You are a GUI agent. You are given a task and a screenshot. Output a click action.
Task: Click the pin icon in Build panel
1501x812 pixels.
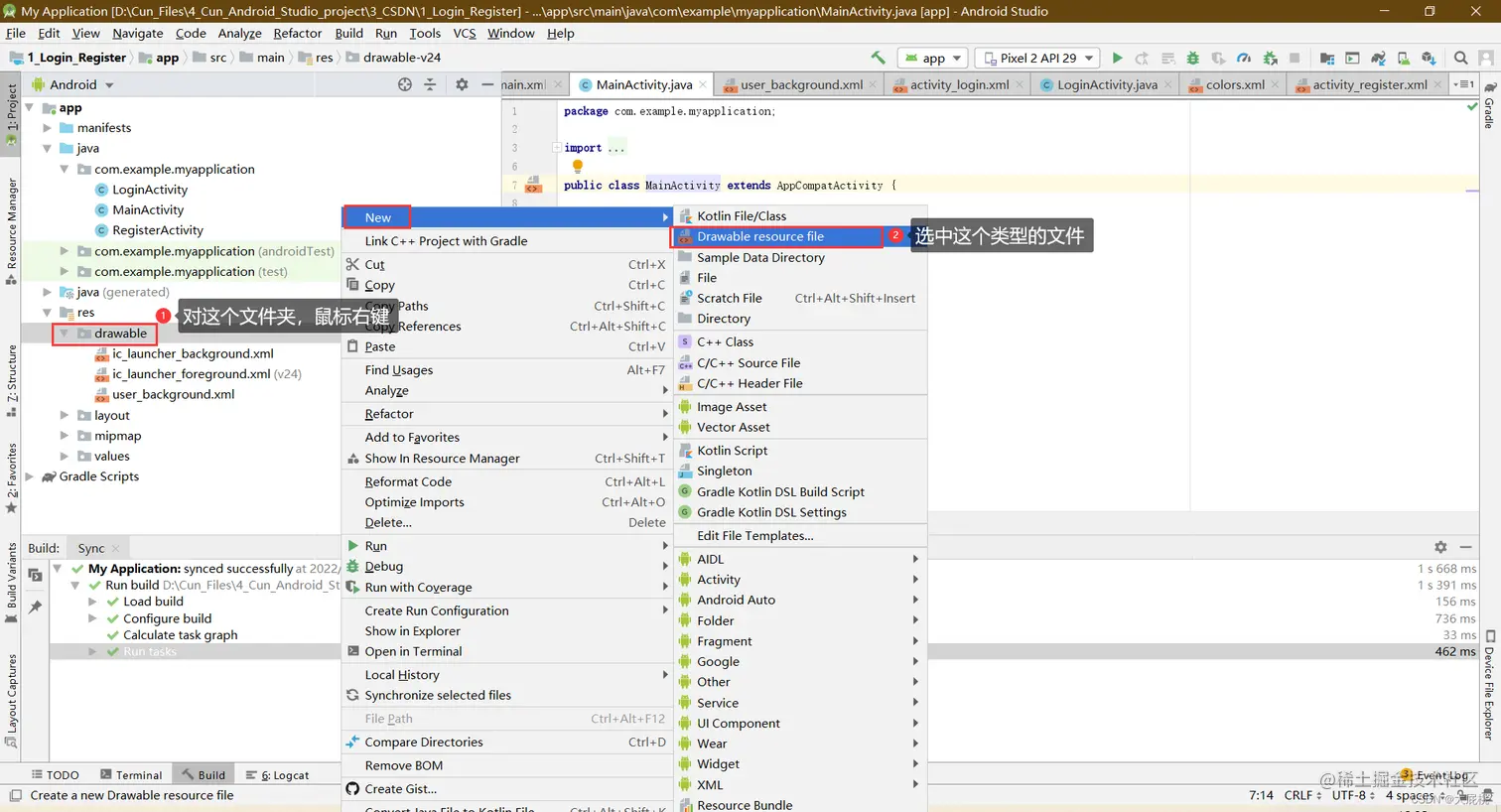click(x=36, y=607)
